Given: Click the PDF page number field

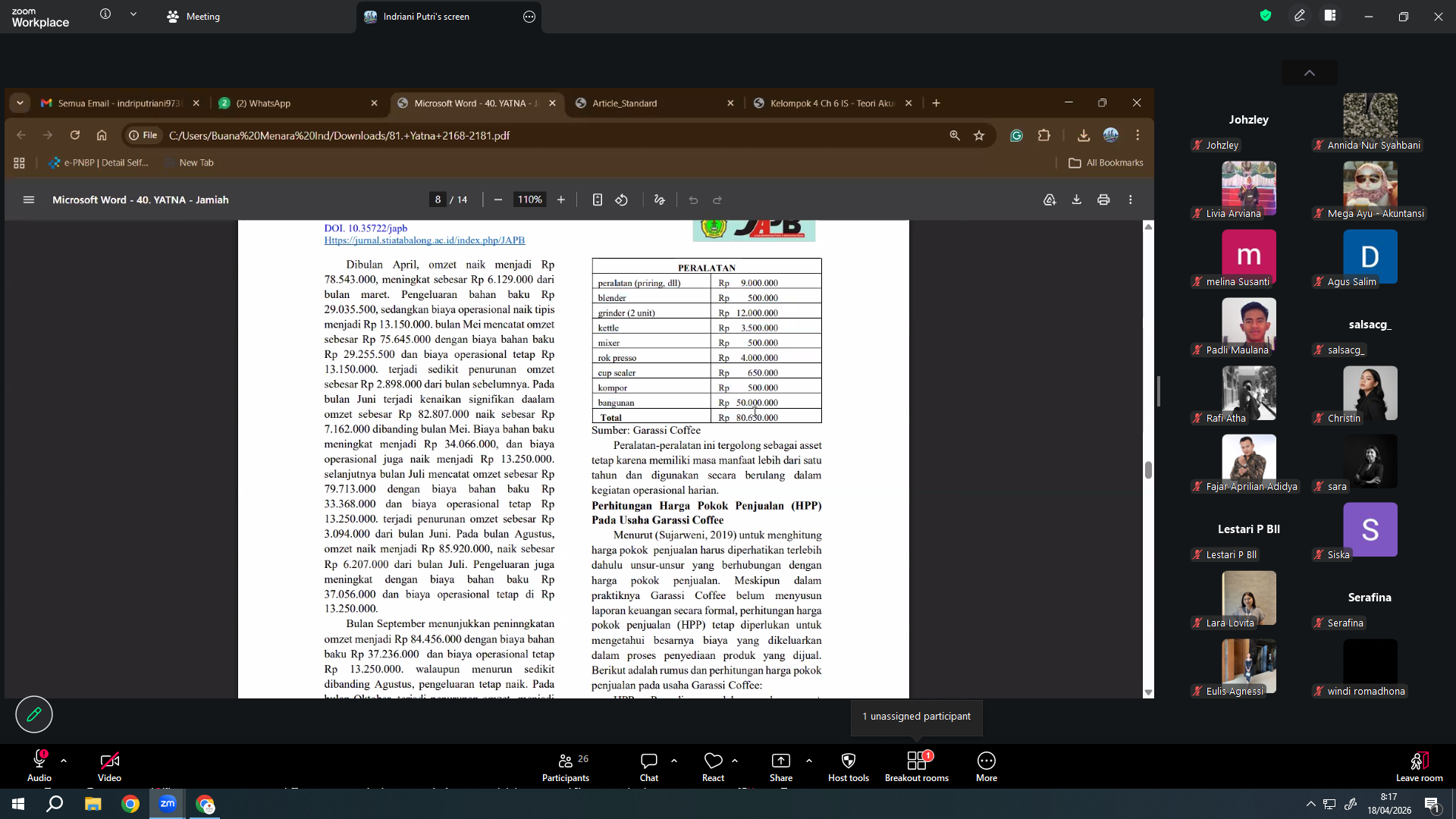Looking at the screenshot, I should pyautogui.click(x=438, y=199).
